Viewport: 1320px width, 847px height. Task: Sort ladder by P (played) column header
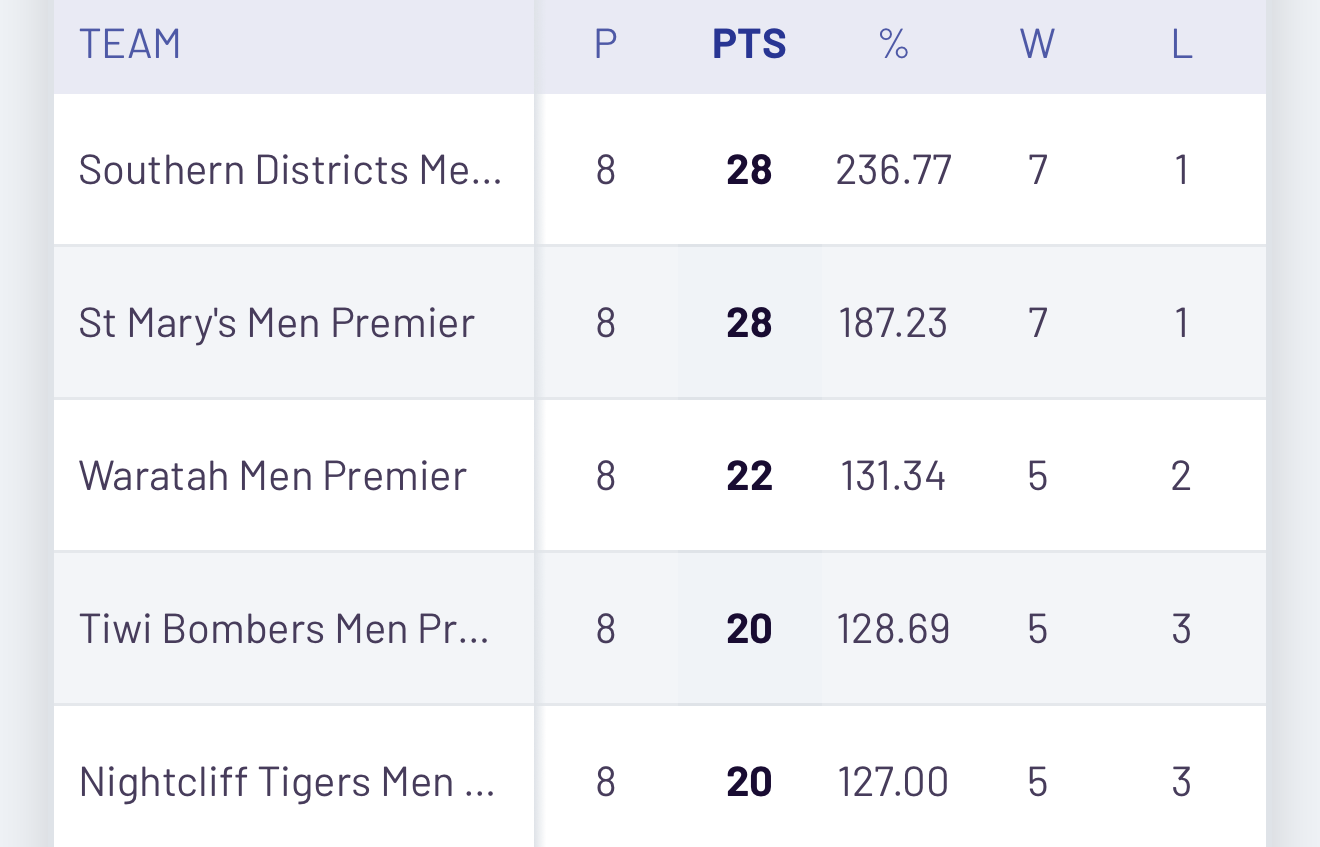pos(605,45)
